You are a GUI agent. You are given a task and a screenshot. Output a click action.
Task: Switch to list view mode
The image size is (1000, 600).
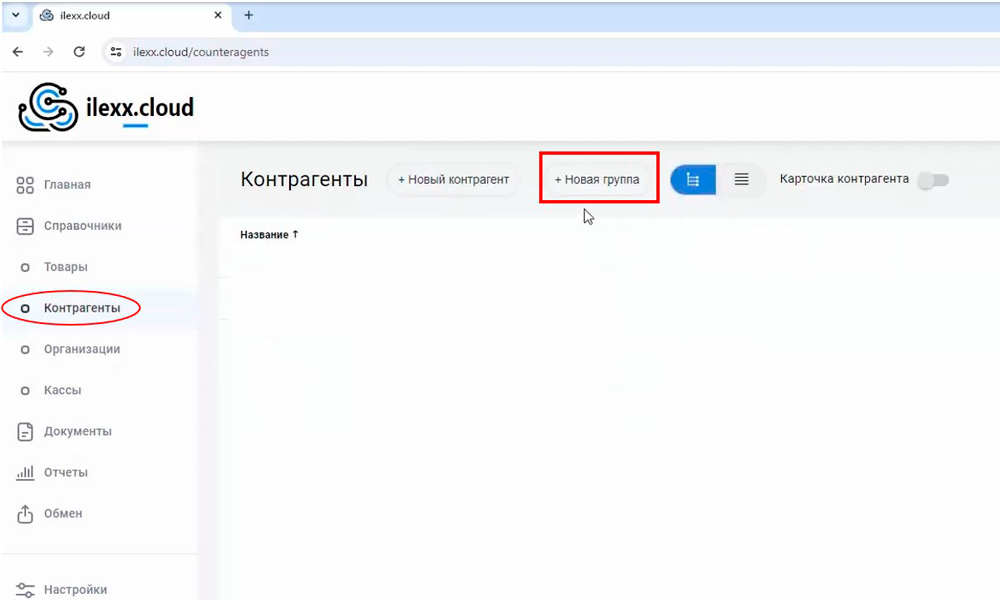tap(741, 180)
